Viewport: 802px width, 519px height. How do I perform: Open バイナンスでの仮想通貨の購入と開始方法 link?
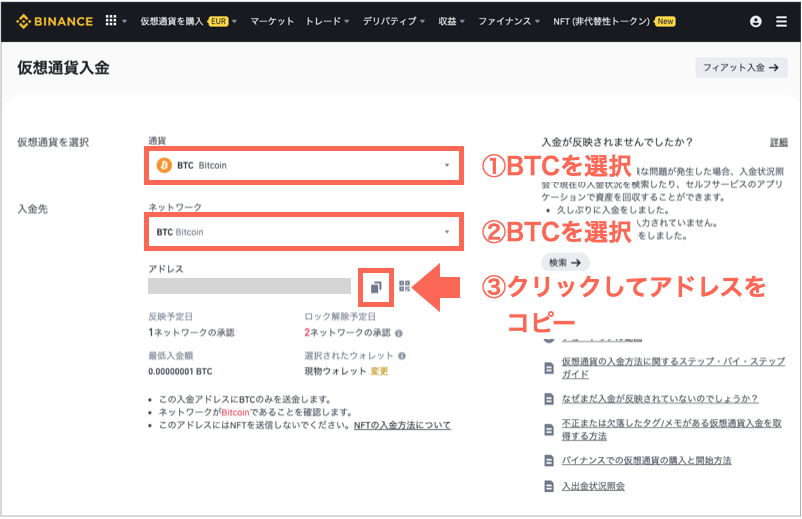point(647,461)
